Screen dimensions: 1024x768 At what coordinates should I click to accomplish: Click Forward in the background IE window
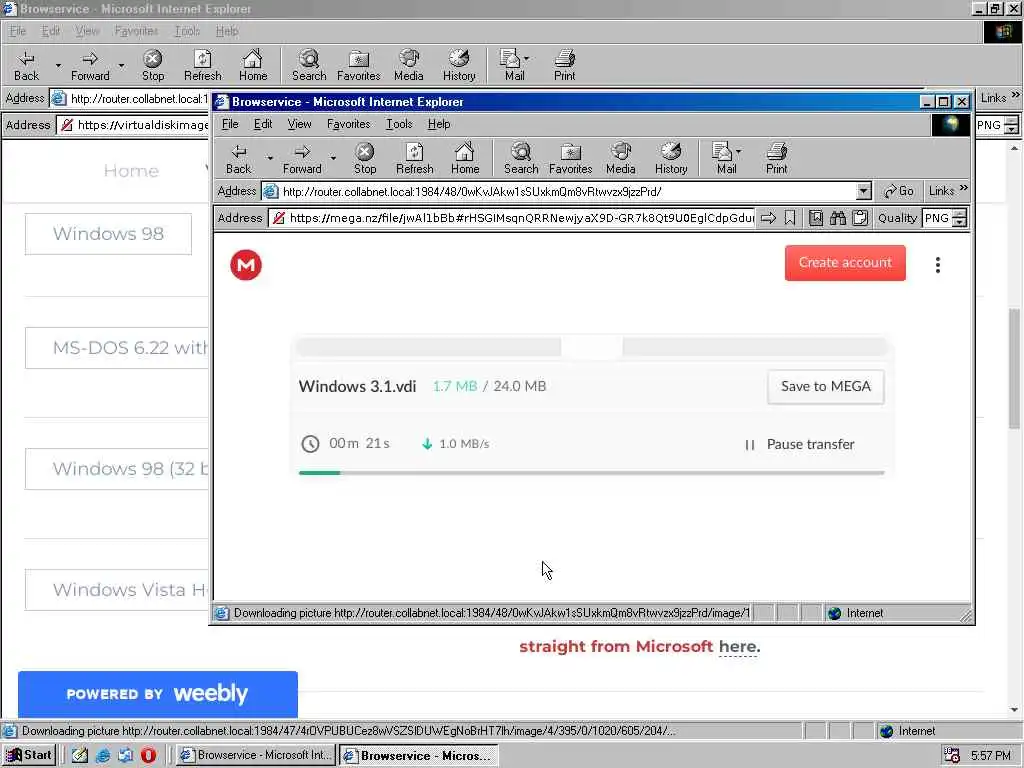click(x=90, y=66)
